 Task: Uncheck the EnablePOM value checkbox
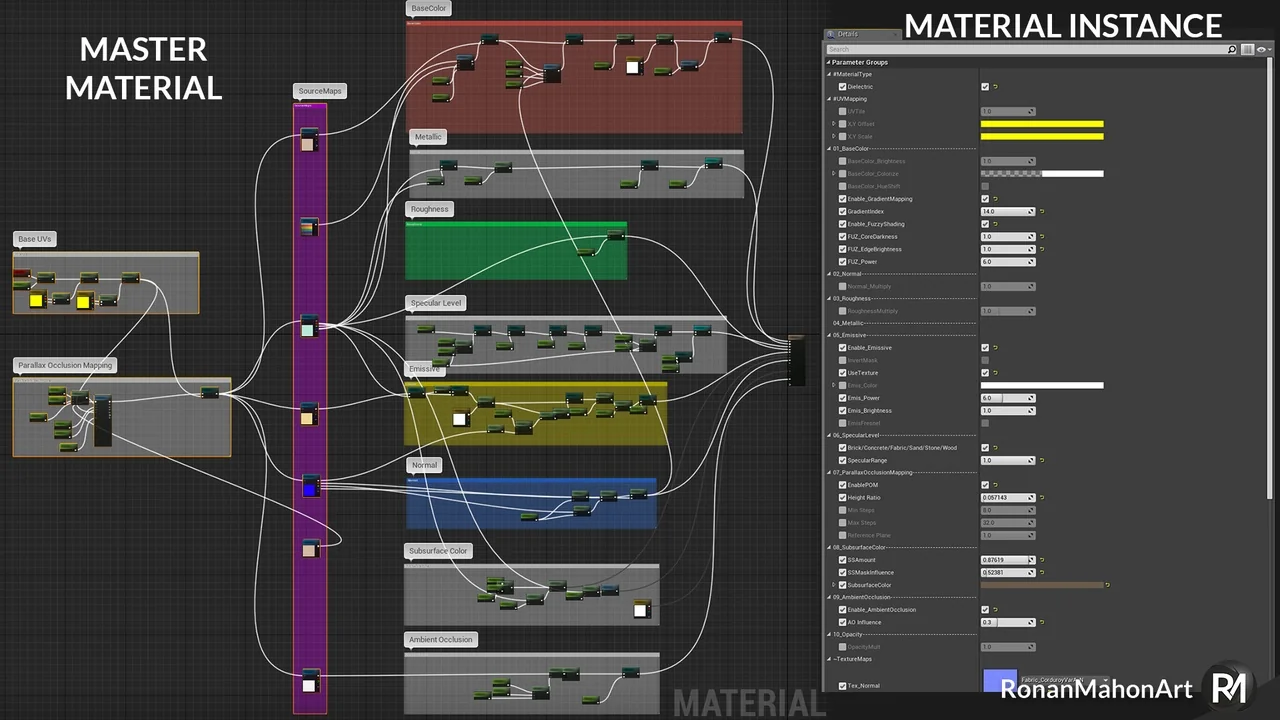[985, 485]
